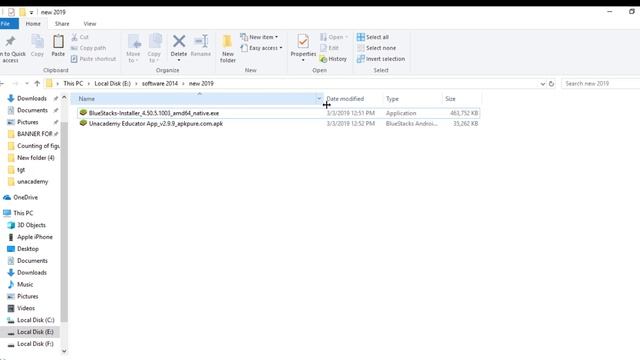Open pinned Pictures in Quick access
The width and height of the screenshot is (640, 360).
[x=27, y=122]
